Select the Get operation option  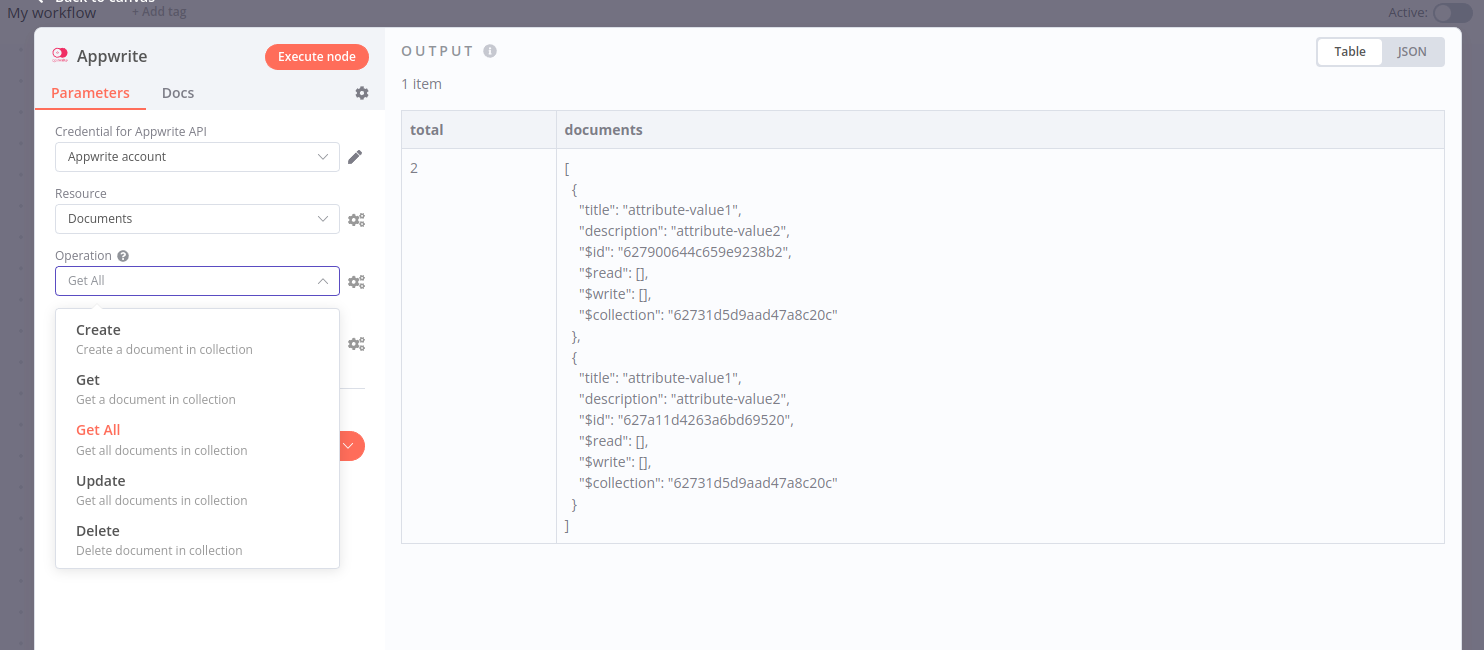pos(198,389)
